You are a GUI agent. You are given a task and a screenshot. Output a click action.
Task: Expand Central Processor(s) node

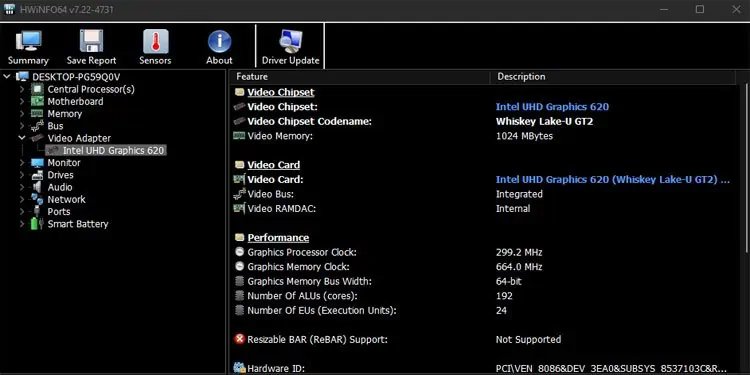[22, 89]
